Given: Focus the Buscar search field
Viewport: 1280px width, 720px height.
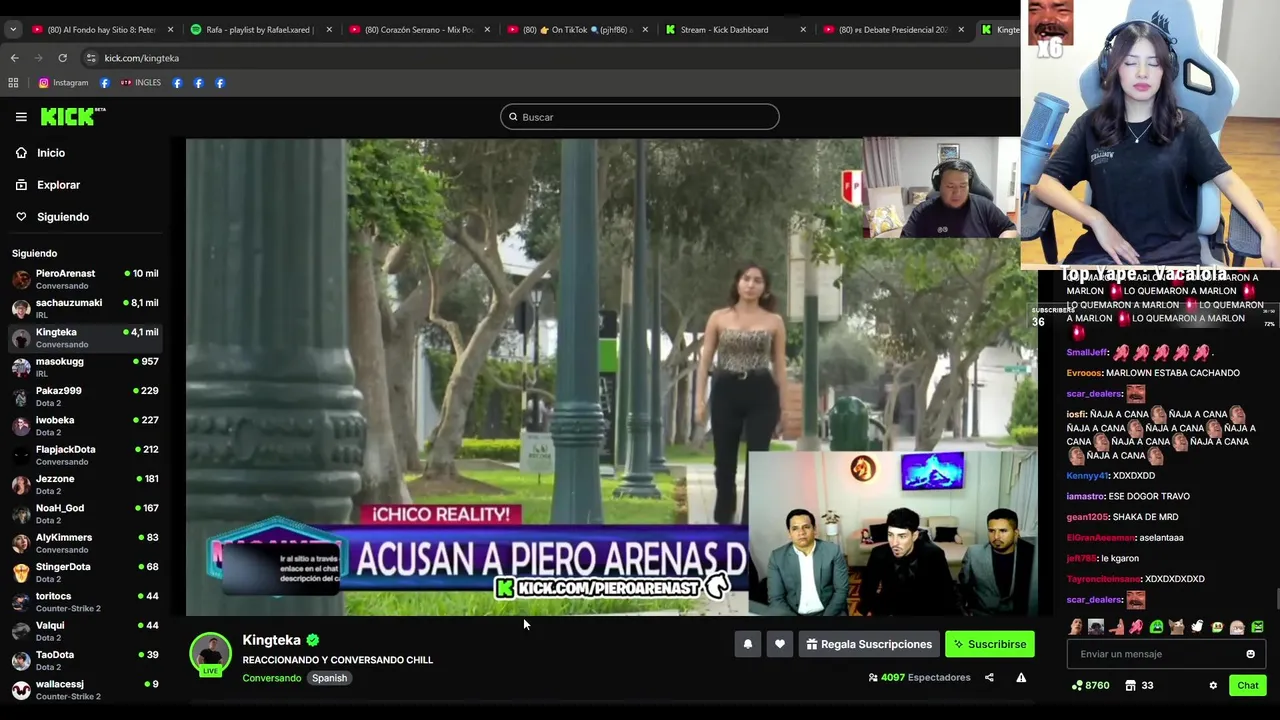Looking at the screenshot, I should click(640, 117).
